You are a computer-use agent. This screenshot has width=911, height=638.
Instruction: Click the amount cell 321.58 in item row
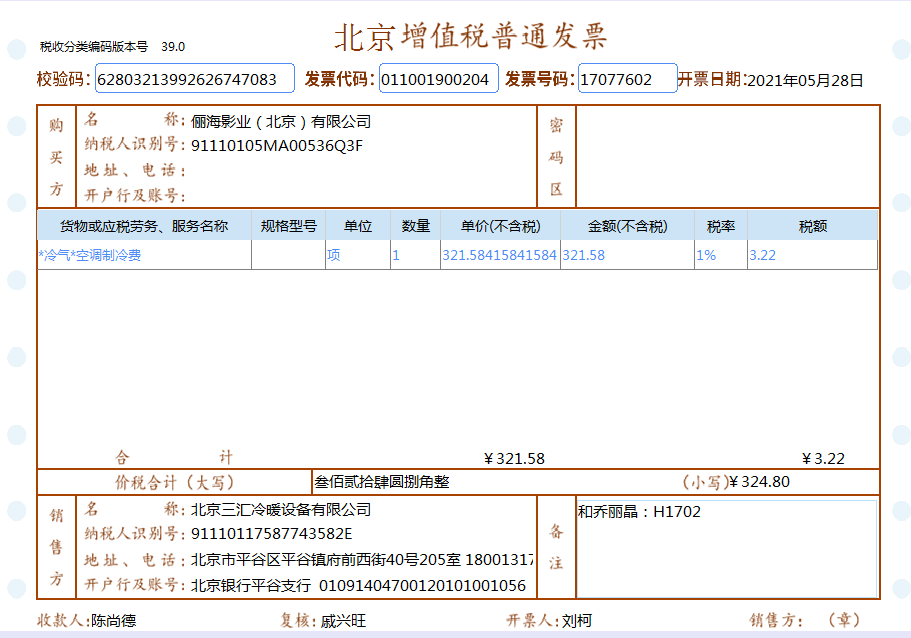coord(627,255)
